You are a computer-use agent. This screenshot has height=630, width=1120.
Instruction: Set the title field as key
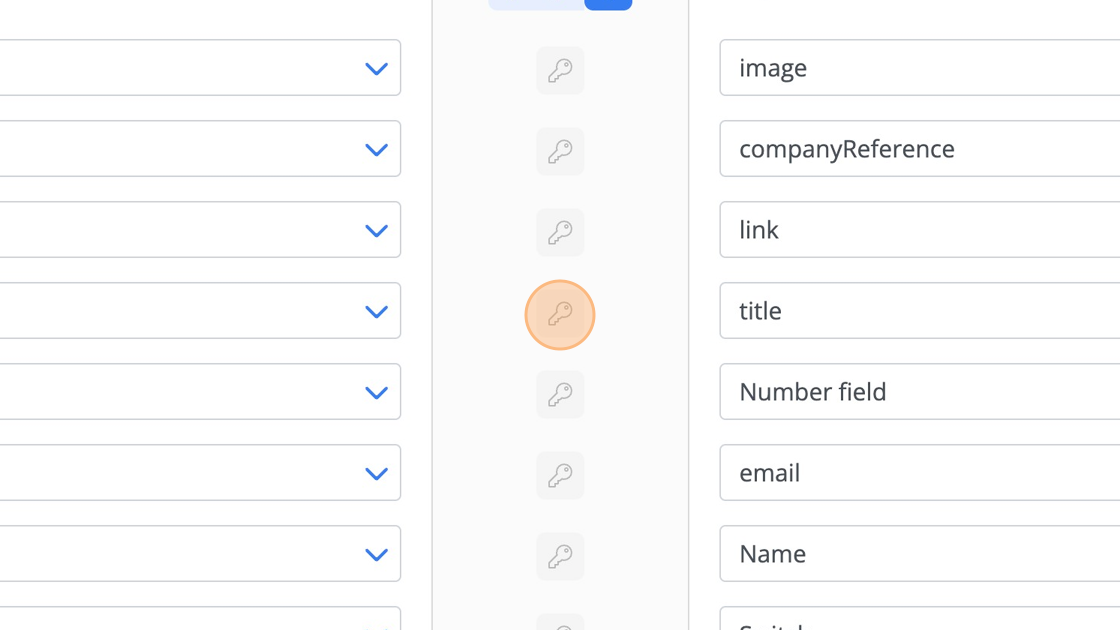point(560,314)
